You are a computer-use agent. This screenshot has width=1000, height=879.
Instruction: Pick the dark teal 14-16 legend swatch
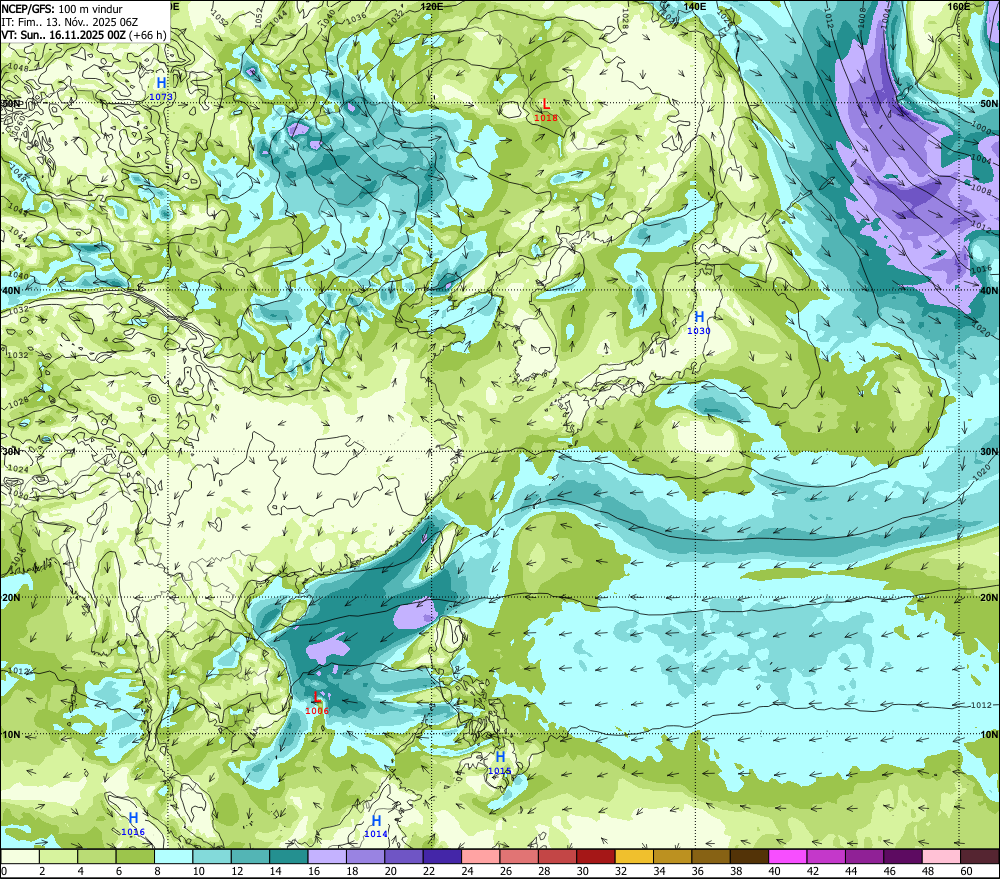click(x=288, y=857)
